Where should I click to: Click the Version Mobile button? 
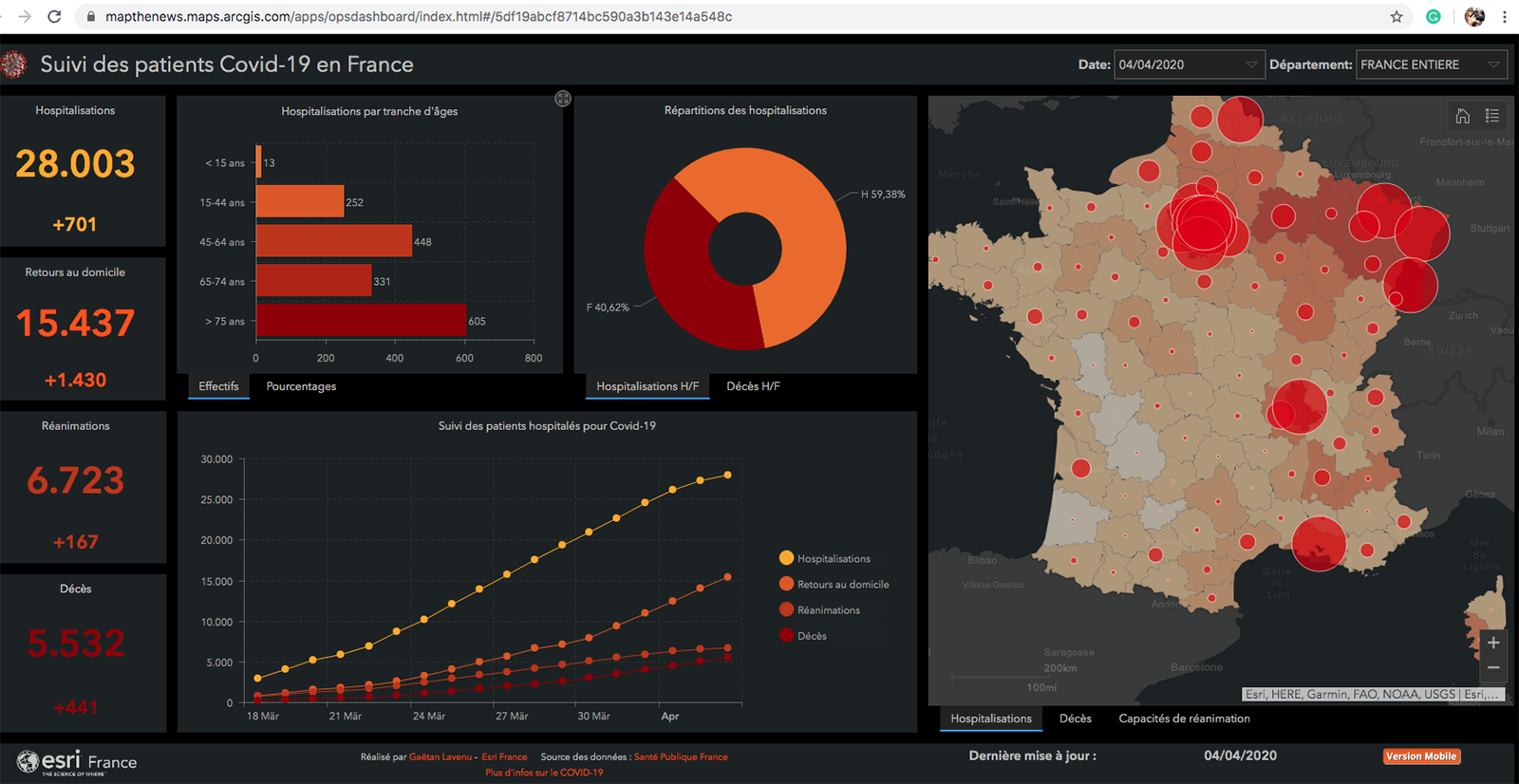coord(1421,756)
